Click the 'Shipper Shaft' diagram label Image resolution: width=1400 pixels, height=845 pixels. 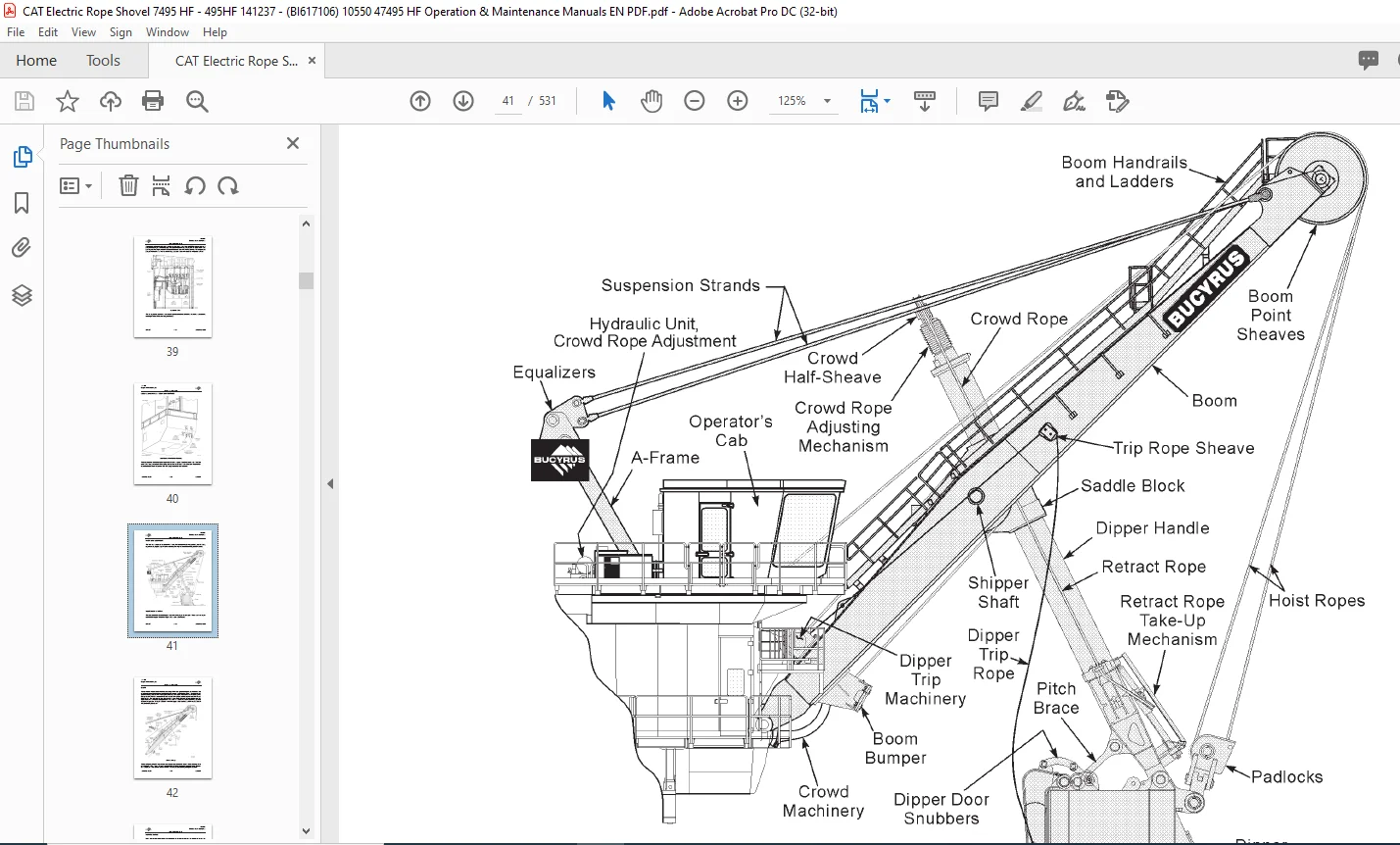pyautogui.click(x=998, y=592)
